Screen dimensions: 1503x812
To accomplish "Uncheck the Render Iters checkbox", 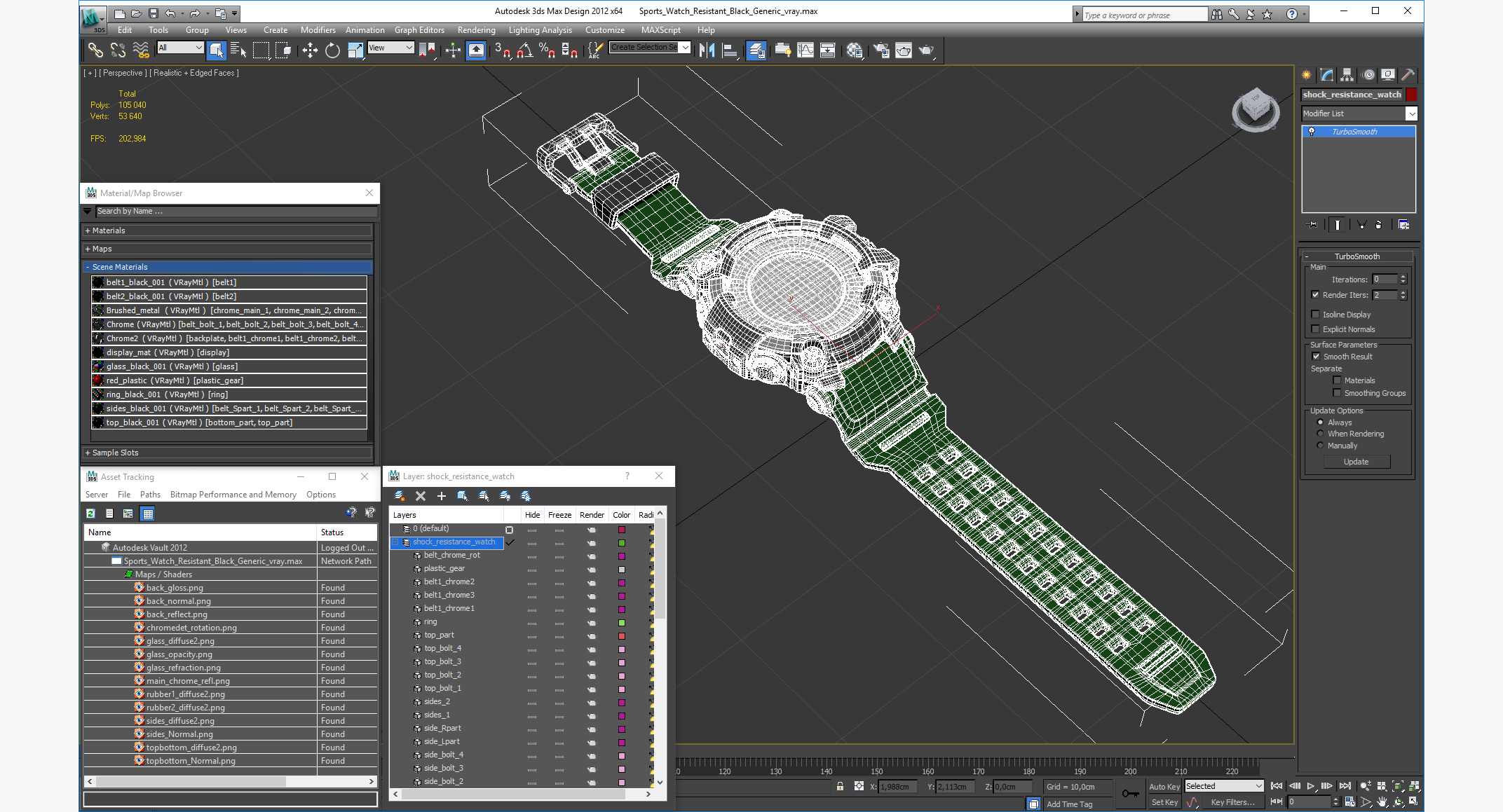I will point(1315,295).
